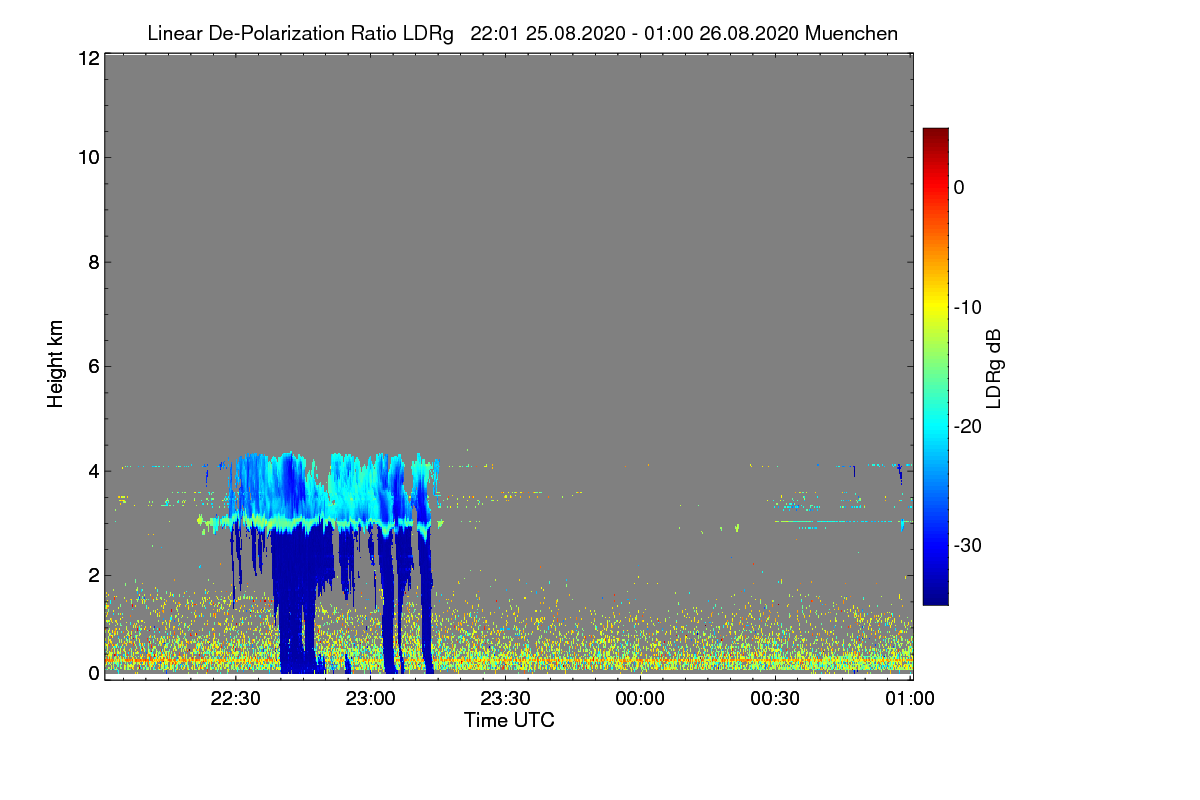Click the height tick label '2'
Viewport: 1200px width, 800px height.
[93, 575]
